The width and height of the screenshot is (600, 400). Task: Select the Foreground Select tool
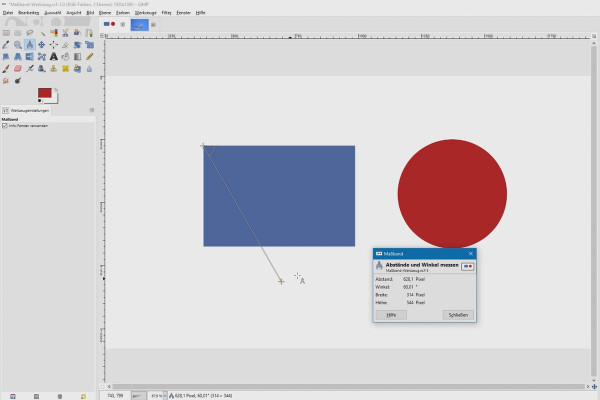click(77, 33)
